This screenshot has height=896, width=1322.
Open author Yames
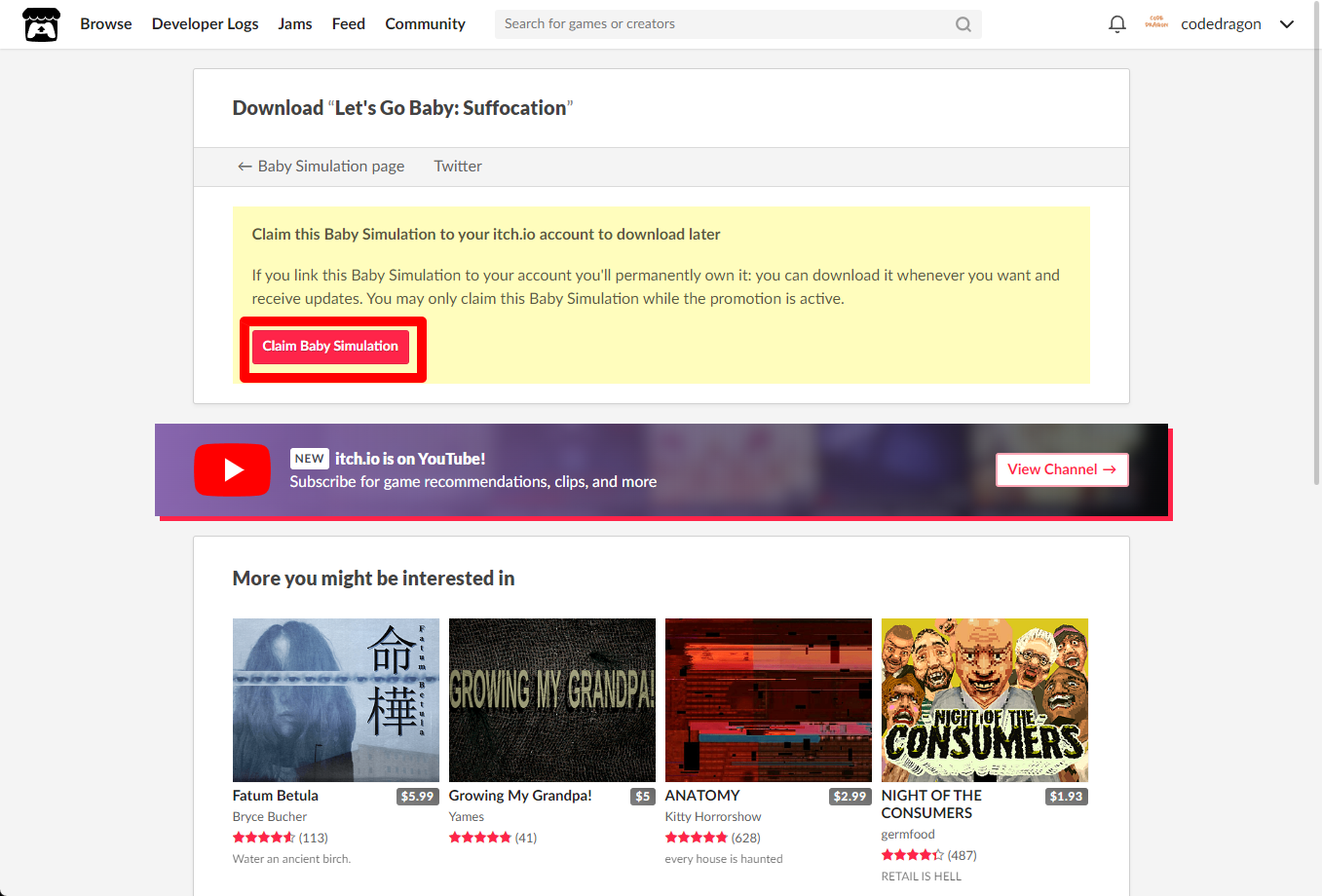(x=467, y=817)
